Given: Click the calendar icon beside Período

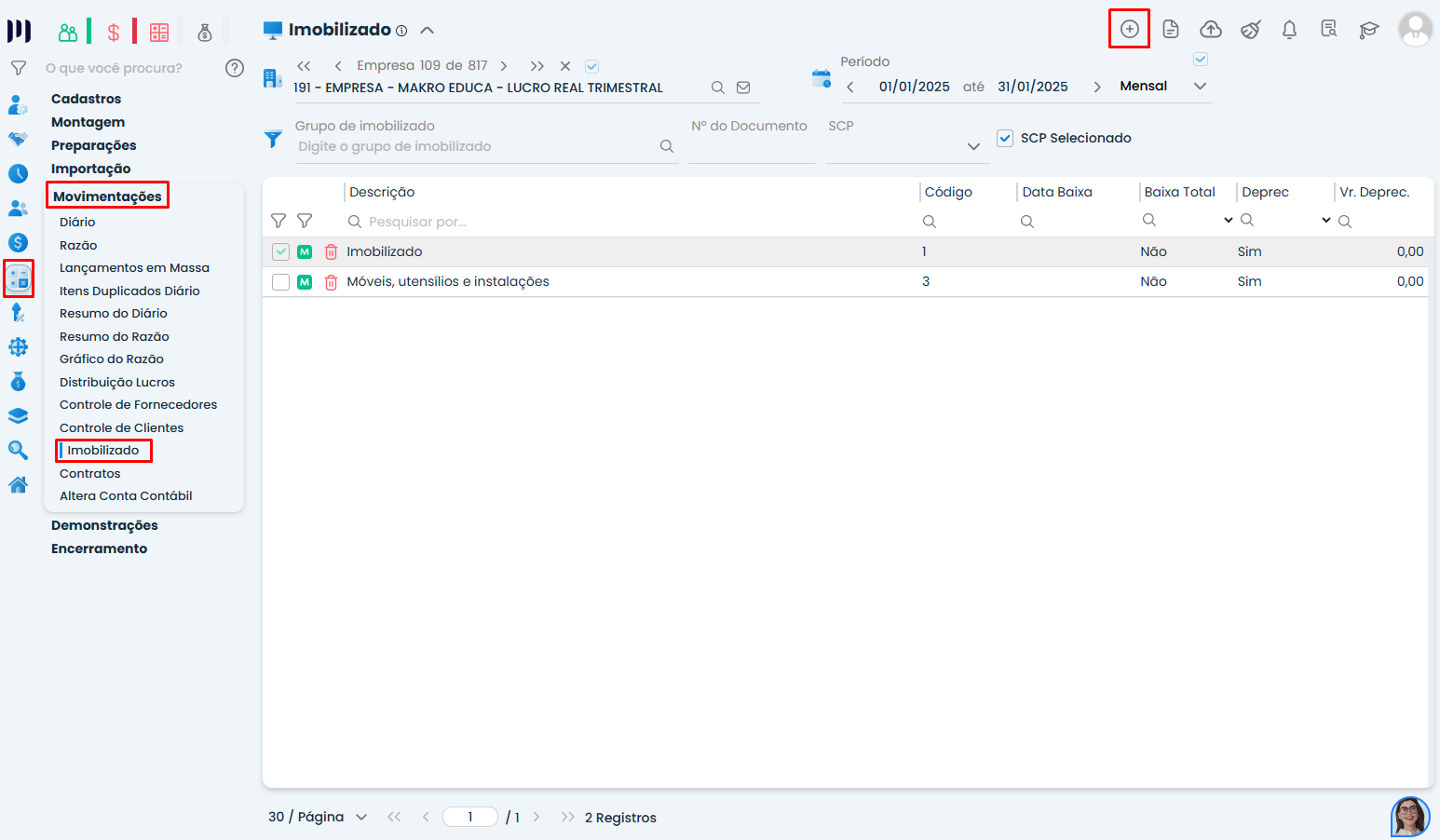Looking at the screenshot, I should pos(821,78).
